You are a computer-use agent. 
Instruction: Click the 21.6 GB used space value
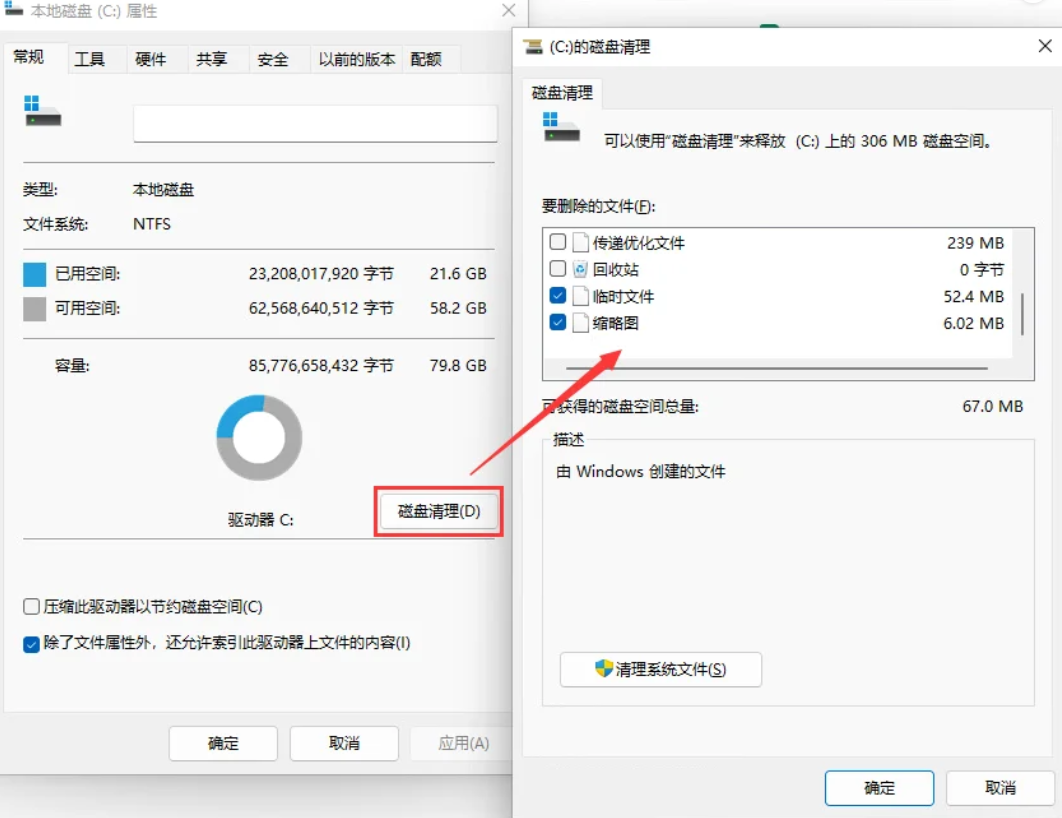point(458,274)
